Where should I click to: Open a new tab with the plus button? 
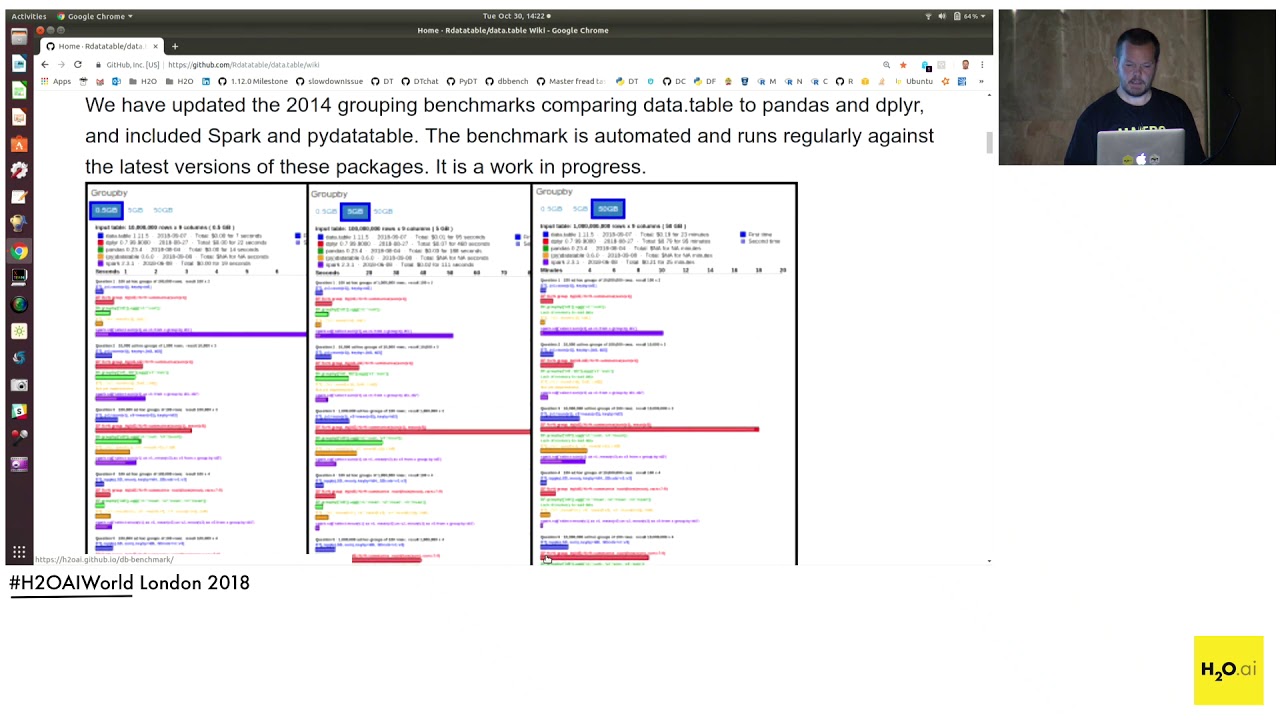(x=174, y=46)
